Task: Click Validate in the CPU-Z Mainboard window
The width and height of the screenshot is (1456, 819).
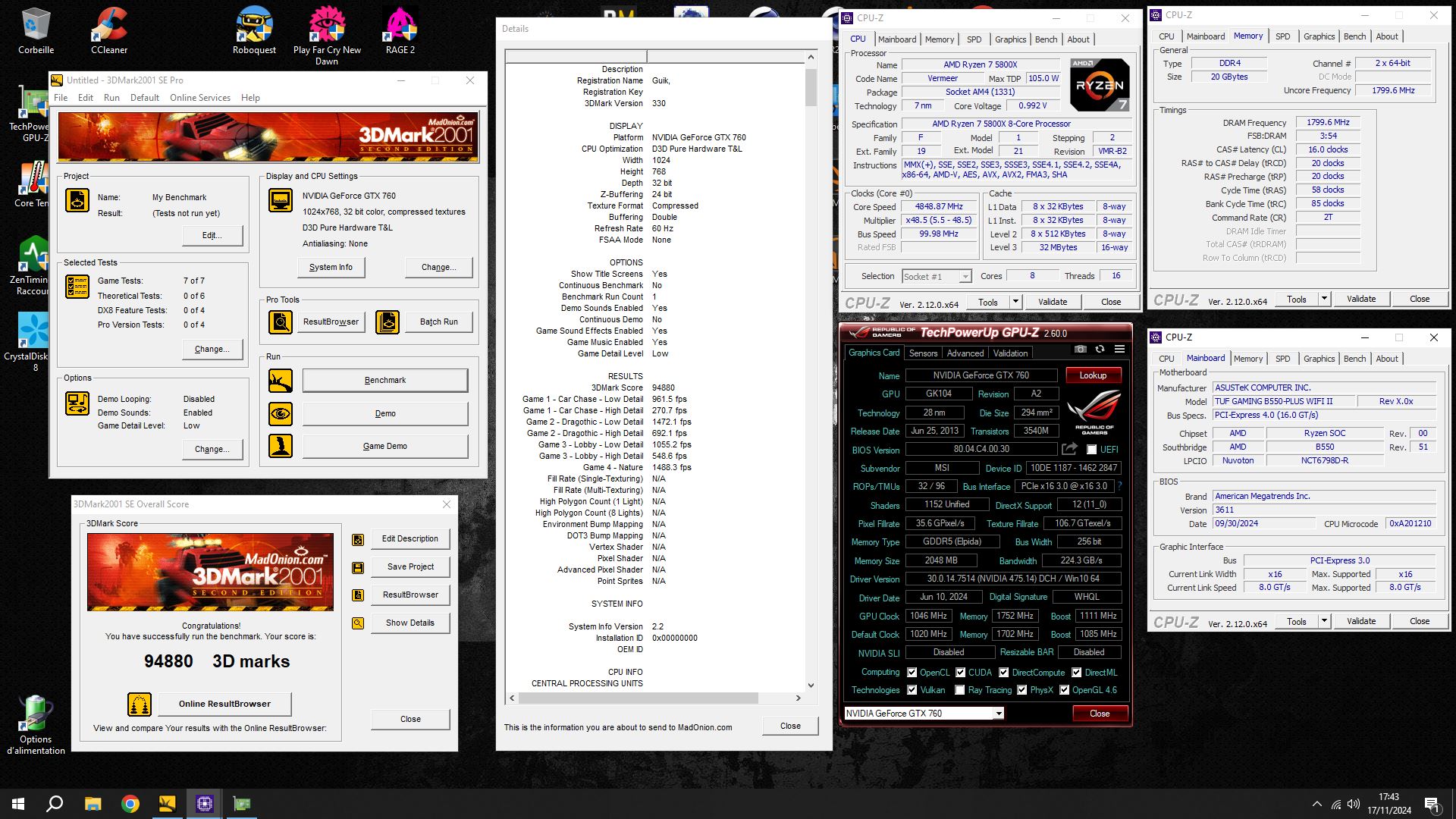Action: [1361, 621]
